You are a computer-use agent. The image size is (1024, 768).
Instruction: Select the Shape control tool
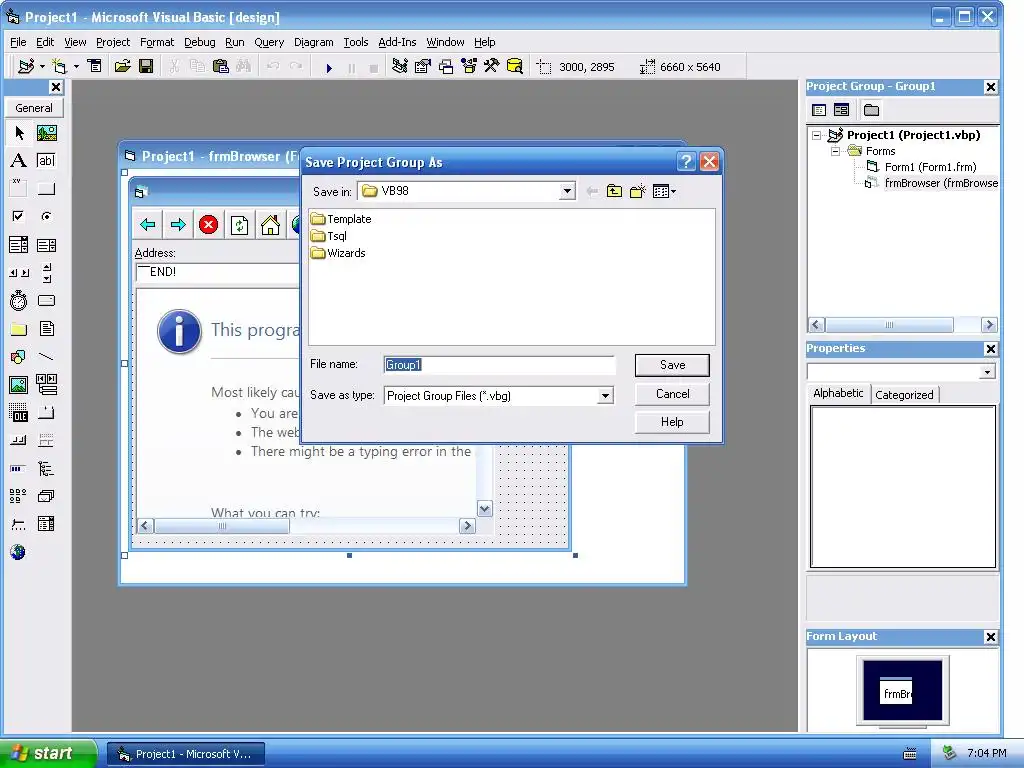click(x=19, y=357)
